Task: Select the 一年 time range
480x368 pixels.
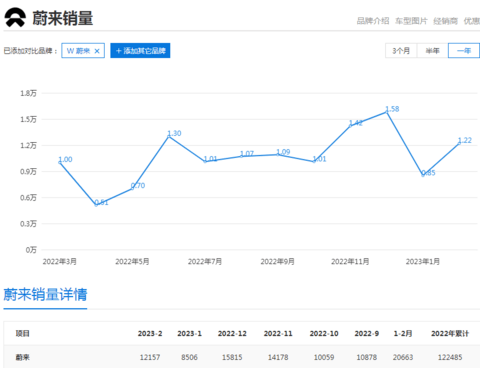Action: coord(464,51)
